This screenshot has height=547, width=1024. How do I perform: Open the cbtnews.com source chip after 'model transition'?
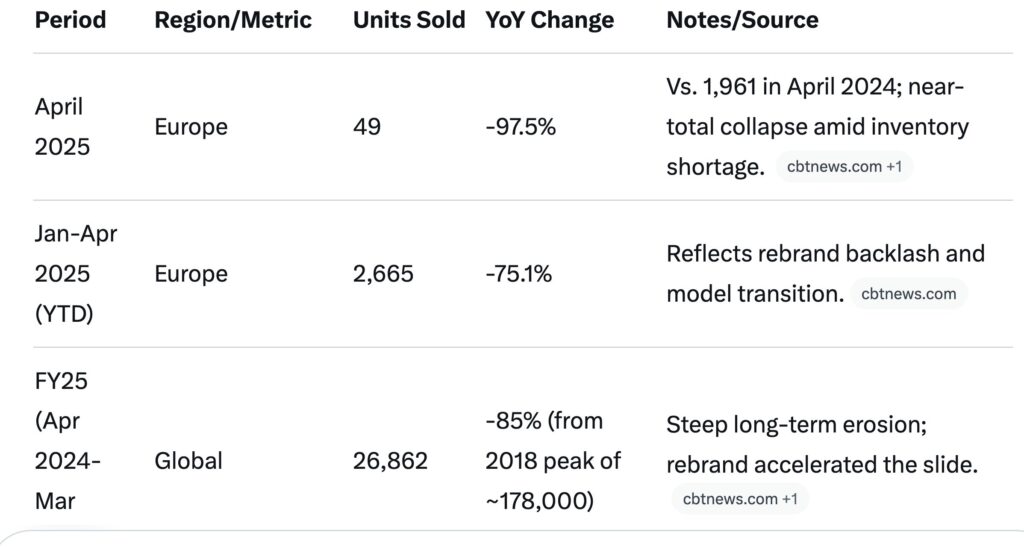[x=908, y=294]
